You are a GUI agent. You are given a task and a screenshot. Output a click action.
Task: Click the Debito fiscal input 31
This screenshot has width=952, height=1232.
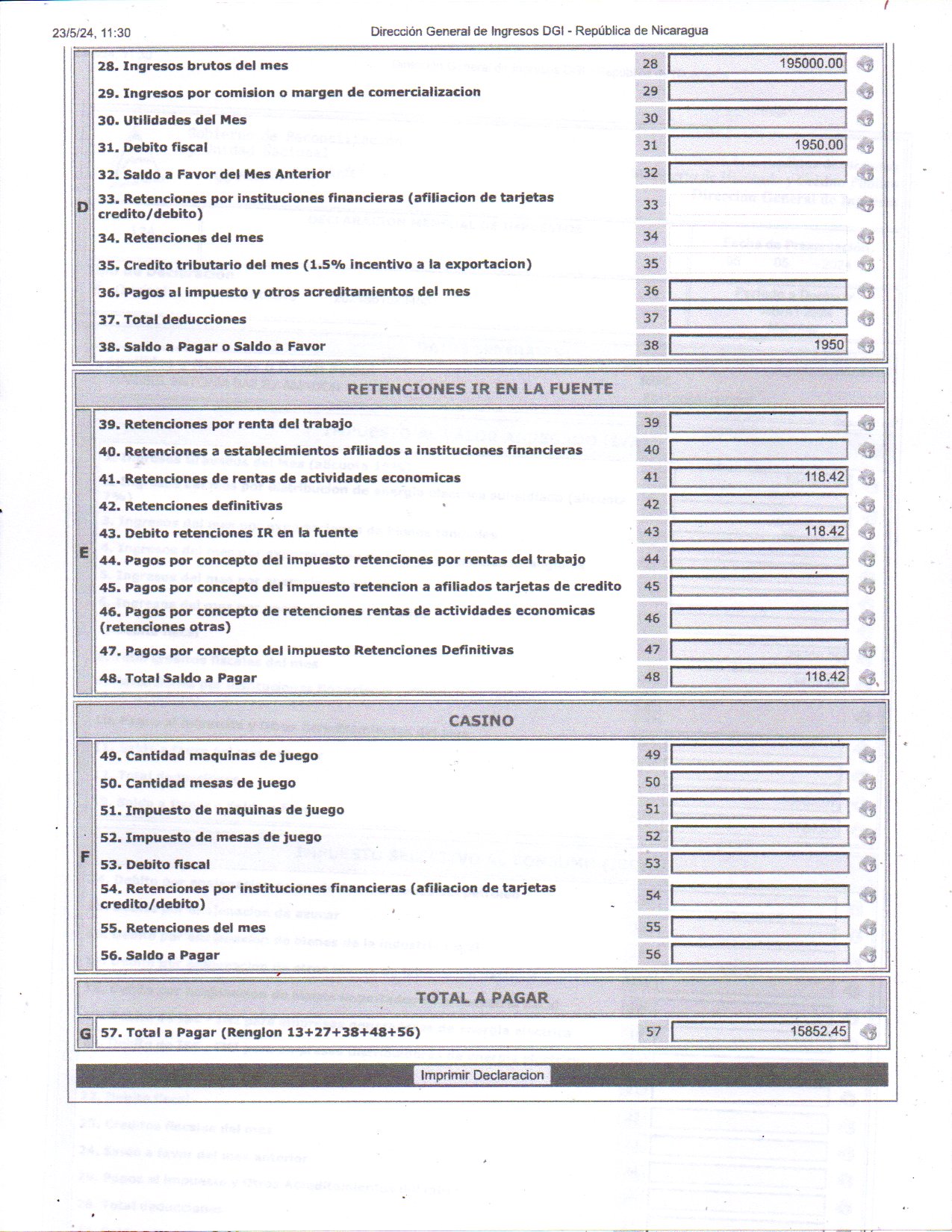757,146
